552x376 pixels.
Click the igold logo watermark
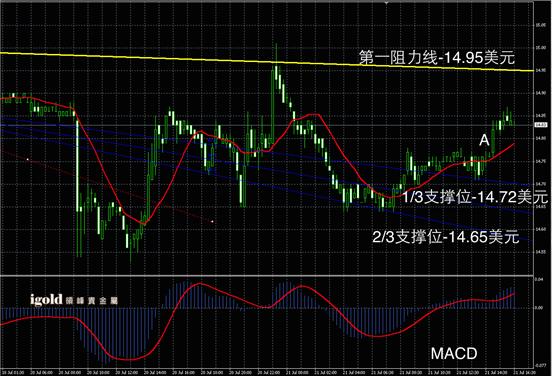74,300
